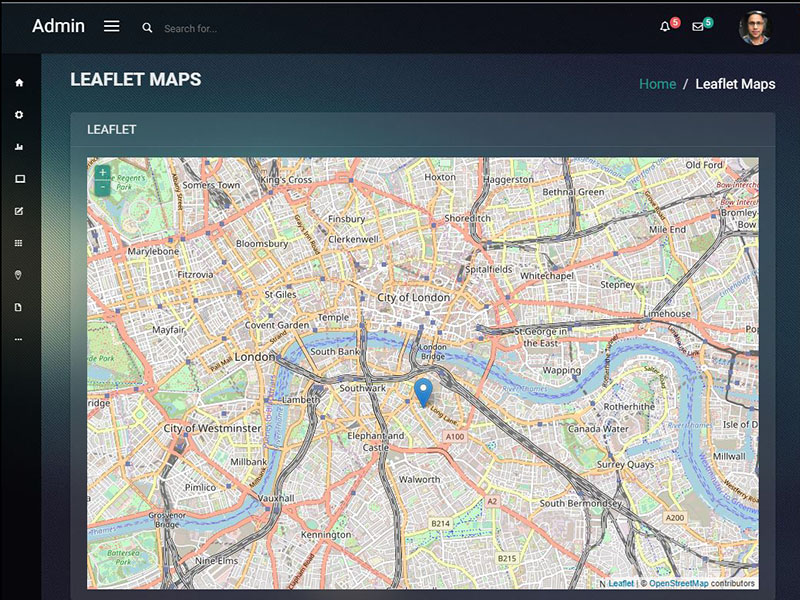Open the document page sidebar icon
This screenshot has width=800, height=600.
click(18, 307)
